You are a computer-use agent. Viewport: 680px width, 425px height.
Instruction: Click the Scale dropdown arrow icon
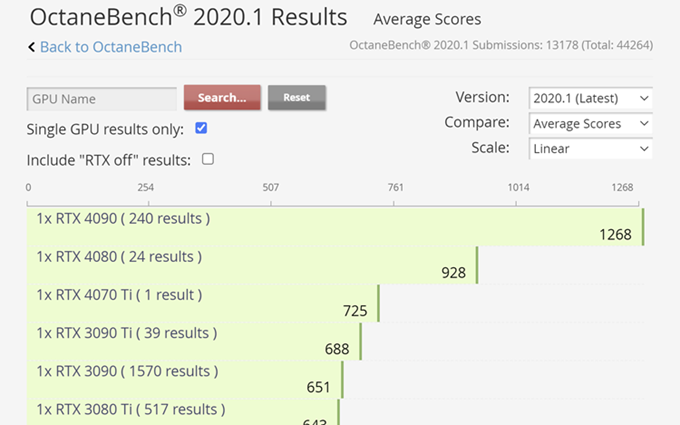[x=644, y=149]
